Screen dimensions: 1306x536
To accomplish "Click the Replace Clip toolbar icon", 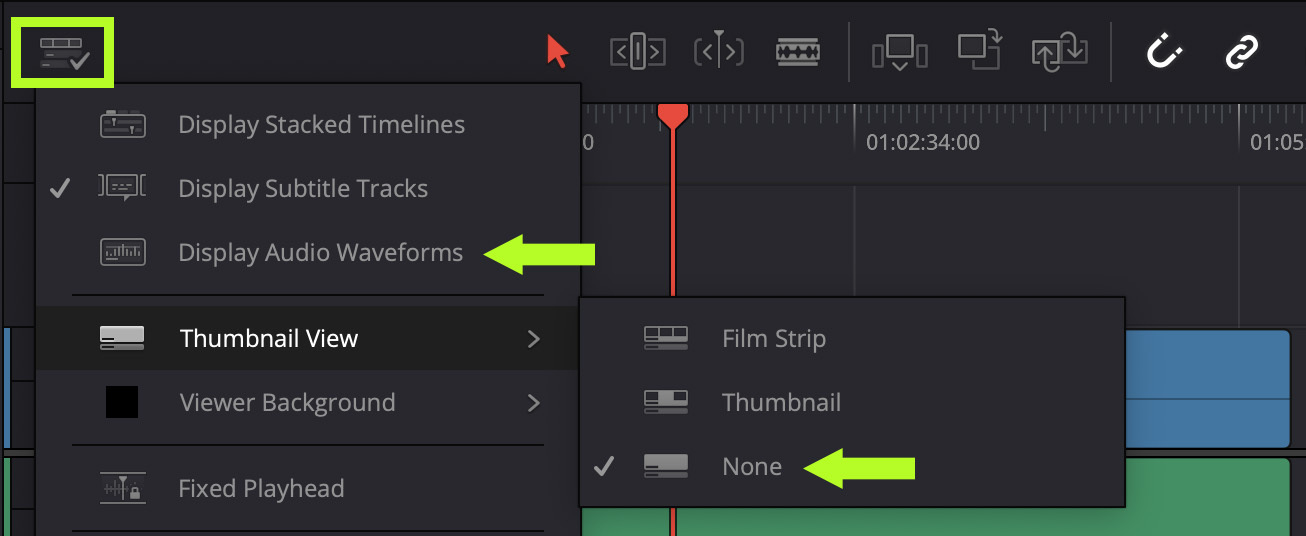I will (x=1060, y=51).
